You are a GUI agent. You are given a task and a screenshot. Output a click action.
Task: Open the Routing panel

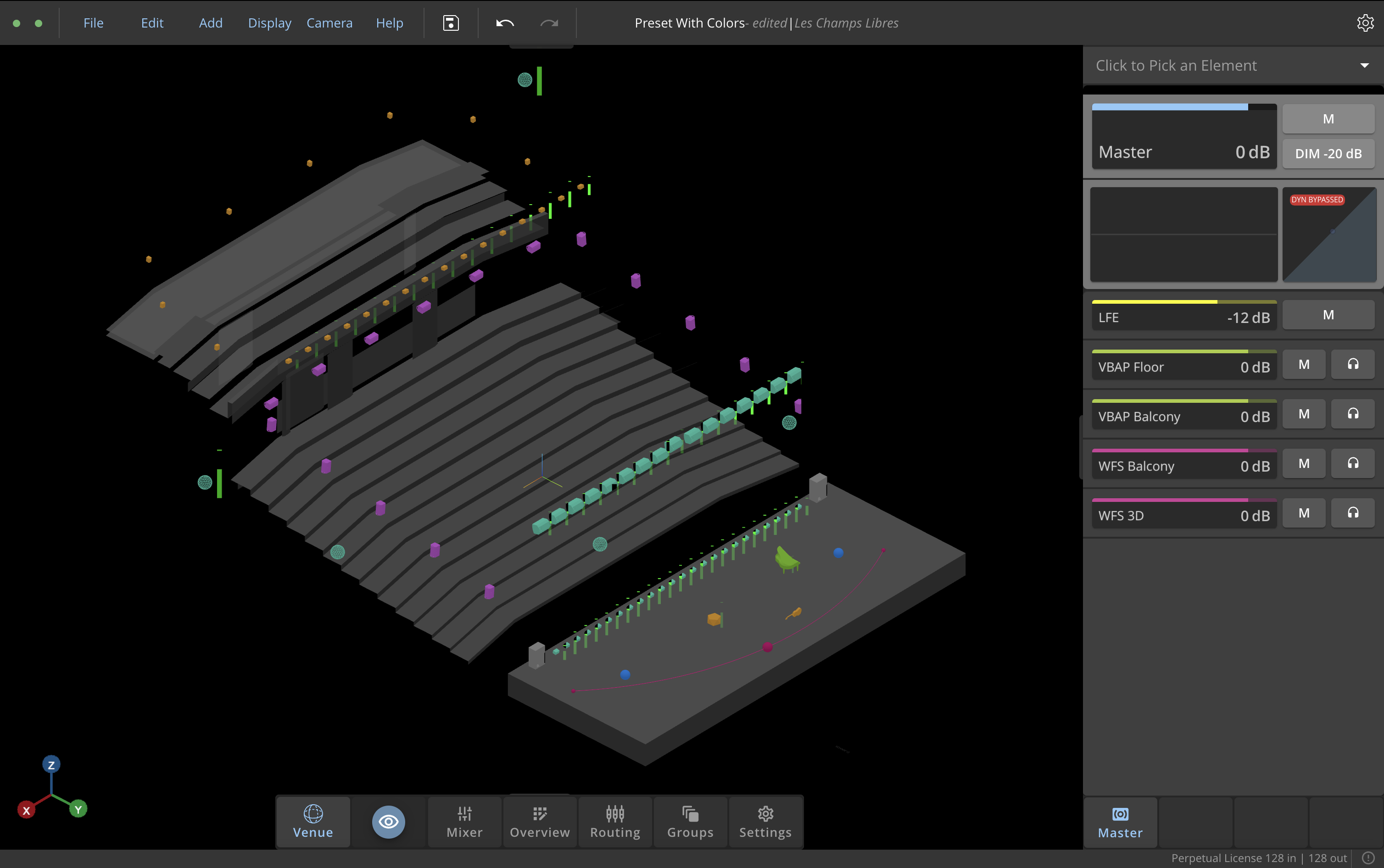615,822
